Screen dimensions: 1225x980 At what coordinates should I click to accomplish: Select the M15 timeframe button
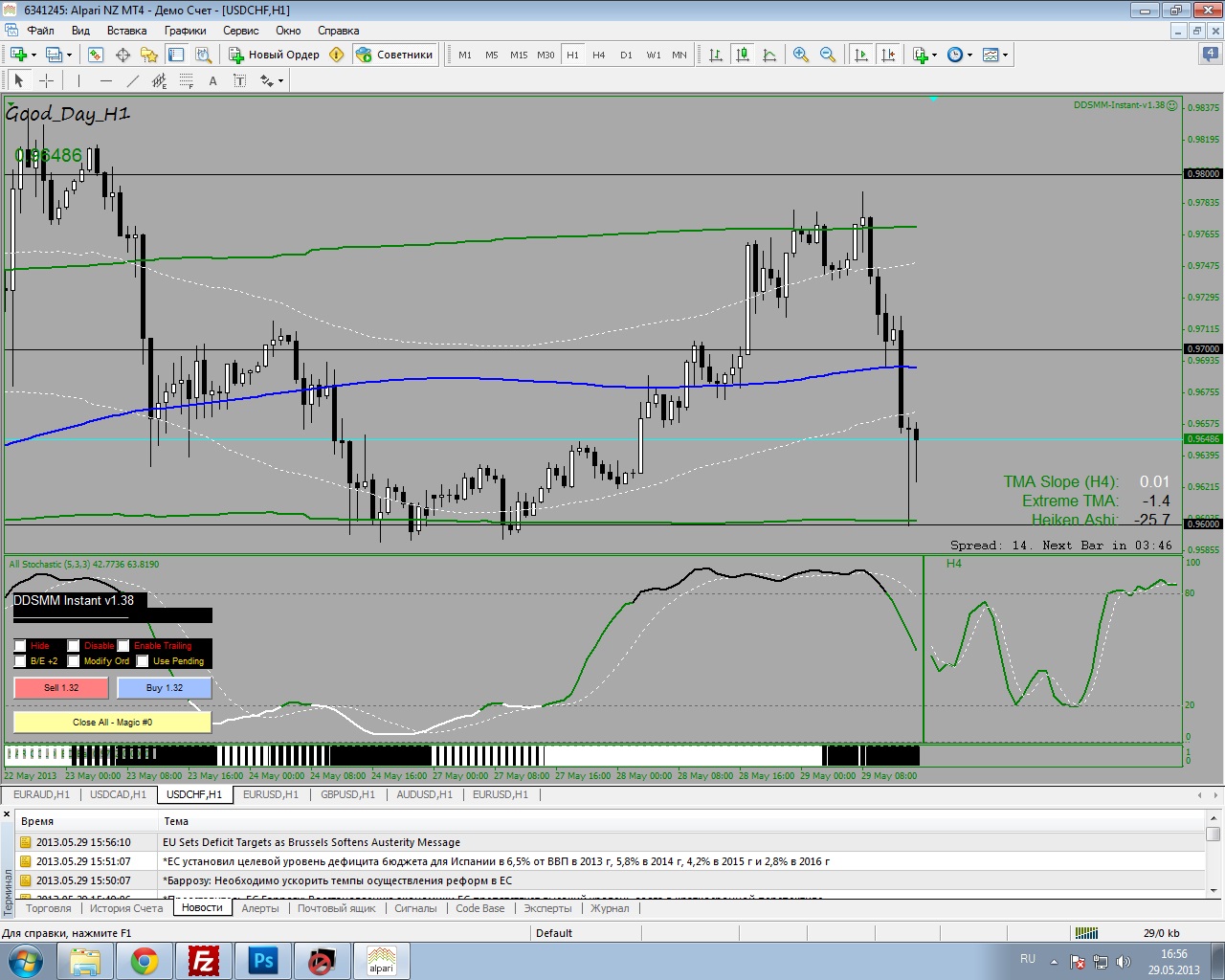[519, 55]
